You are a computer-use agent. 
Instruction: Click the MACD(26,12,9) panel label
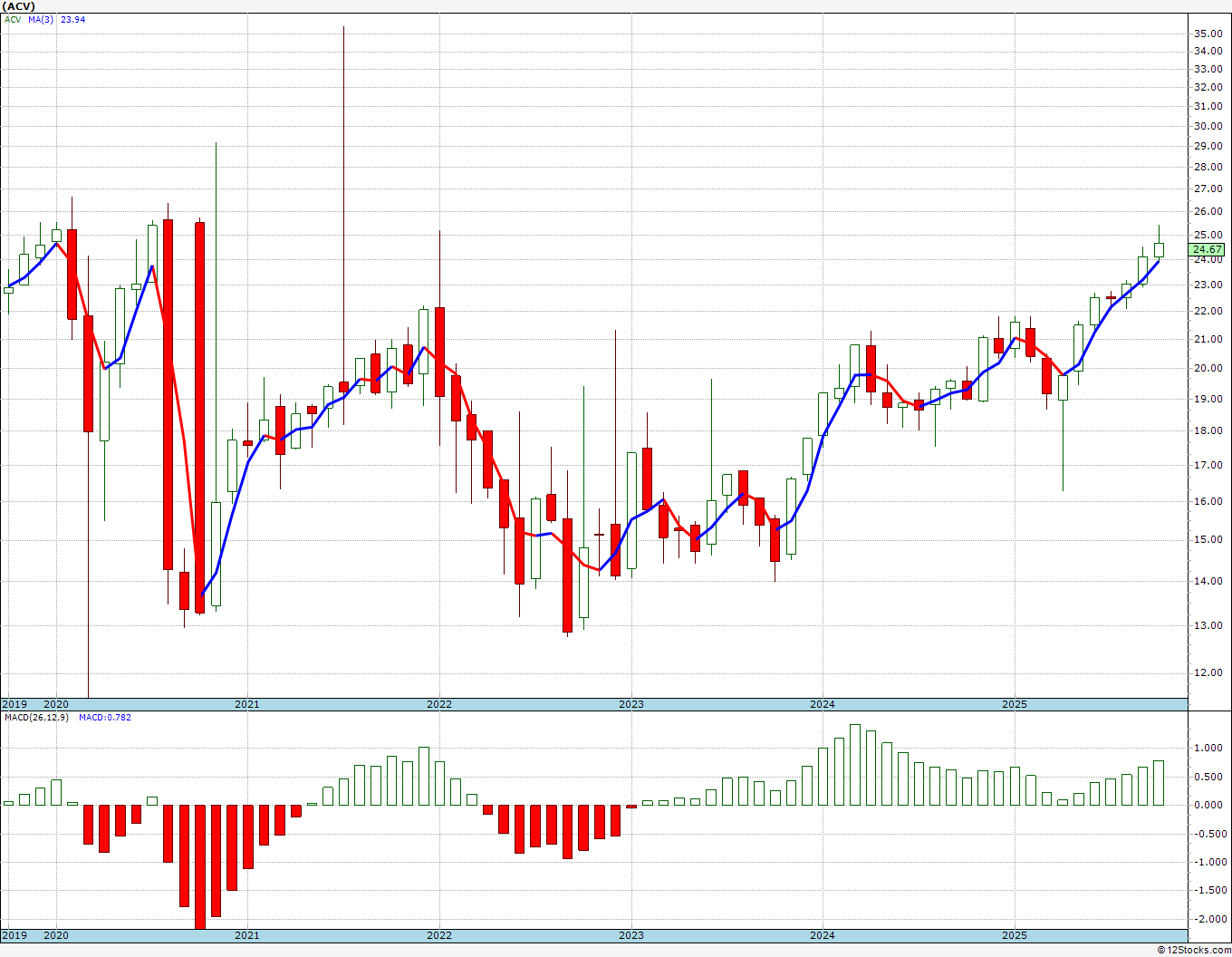tap(35, 718)
